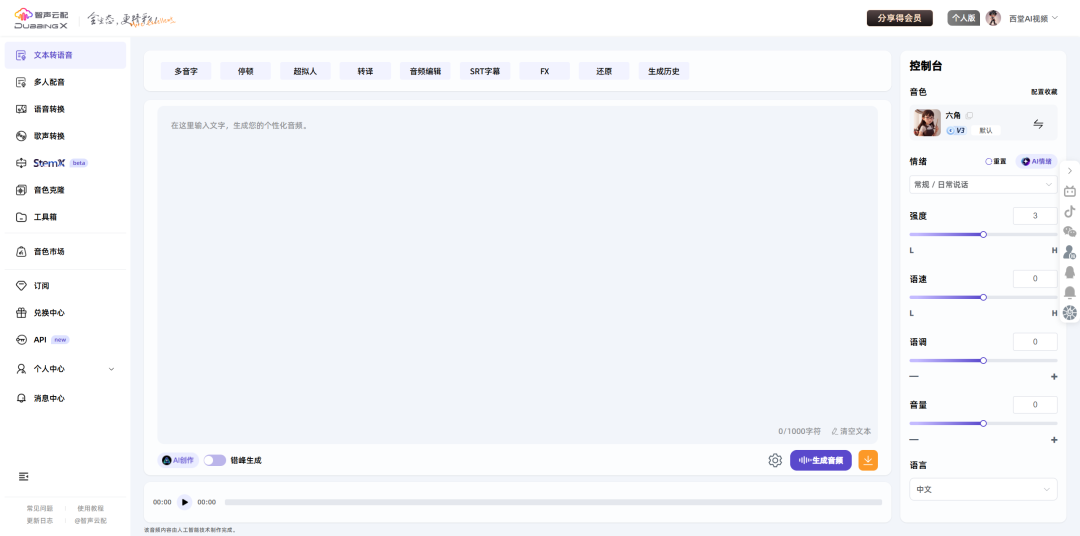Click the 生成音频 button
Screen dimensions: 1080x536
click(x=821, y=460)
